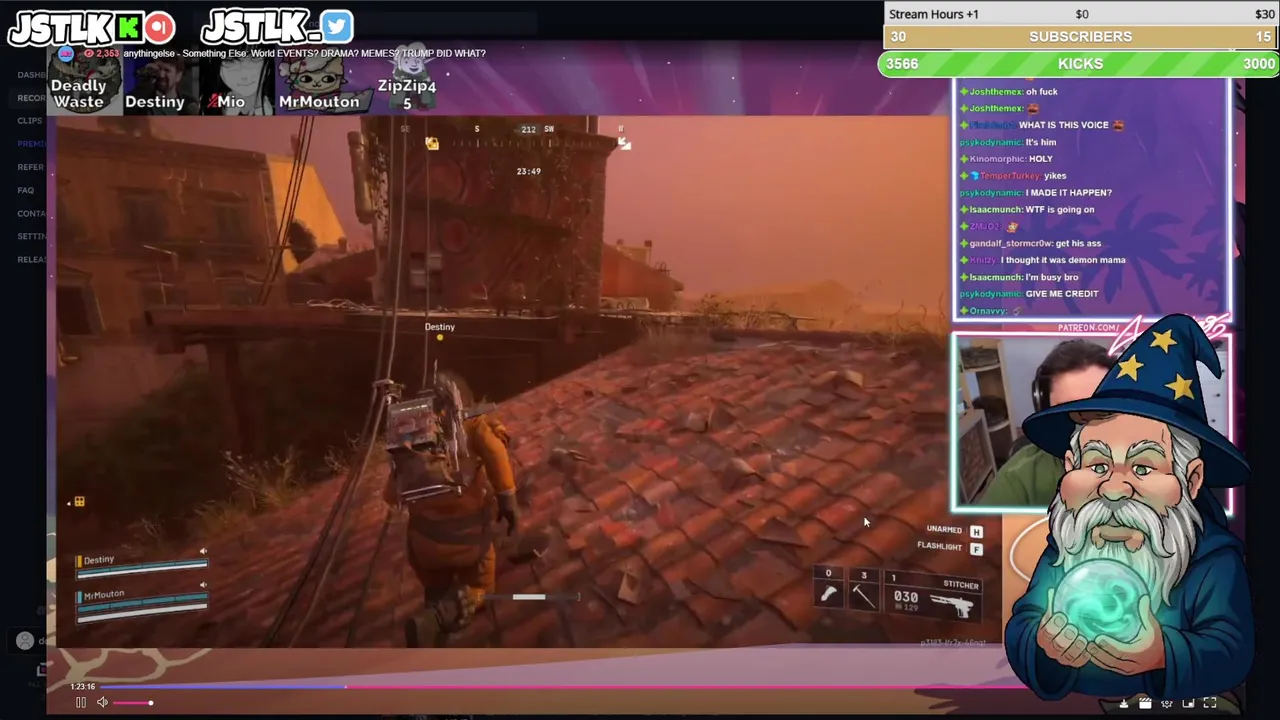Click chat message 'I thought it was demon mama'
The image size is (1280, 720).
point(1063,260)
